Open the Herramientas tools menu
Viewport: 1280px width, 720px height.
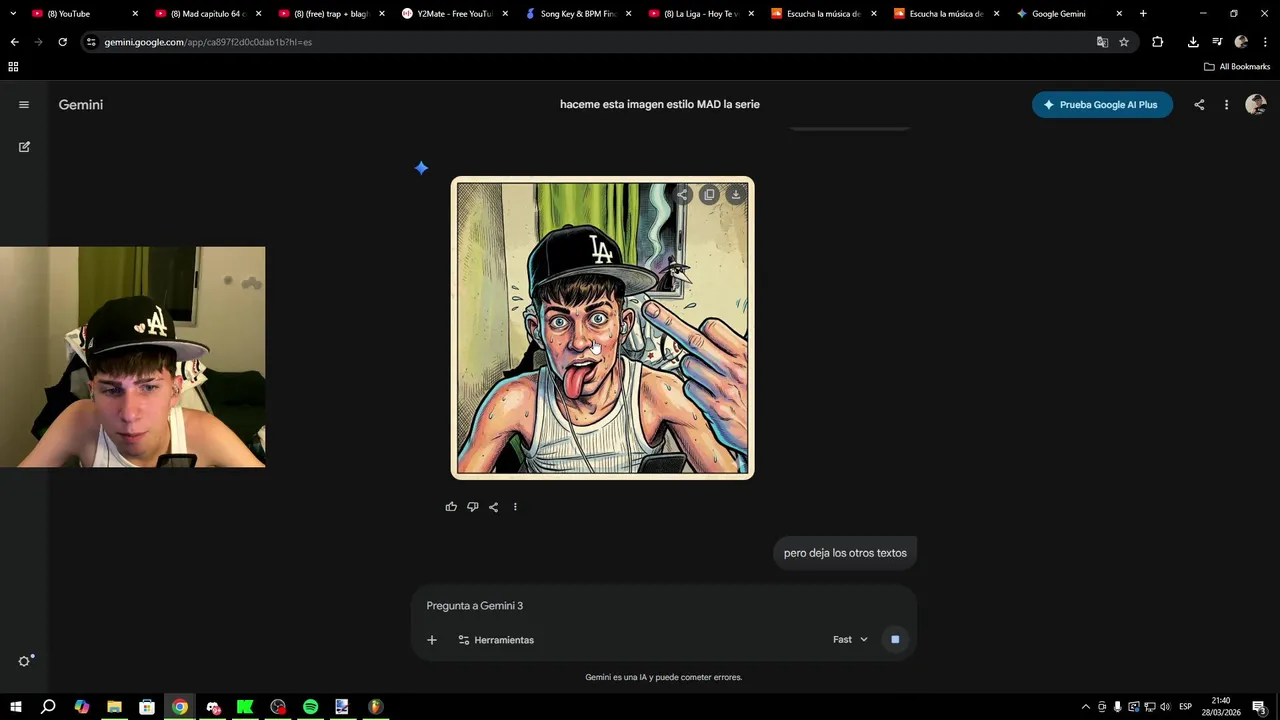(496, 640)
